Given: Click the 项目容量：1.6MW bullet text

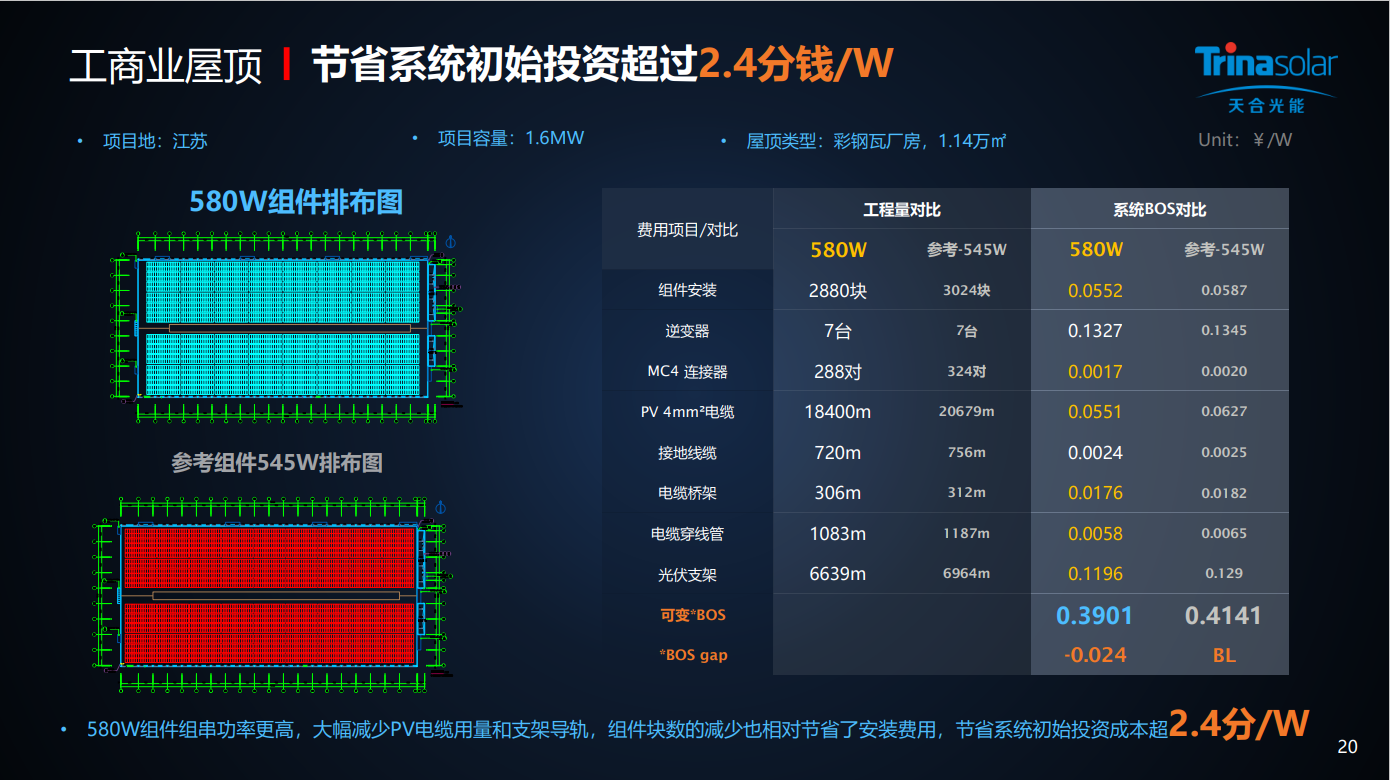Looking at the screenshot, I should (x=510, y=138).
